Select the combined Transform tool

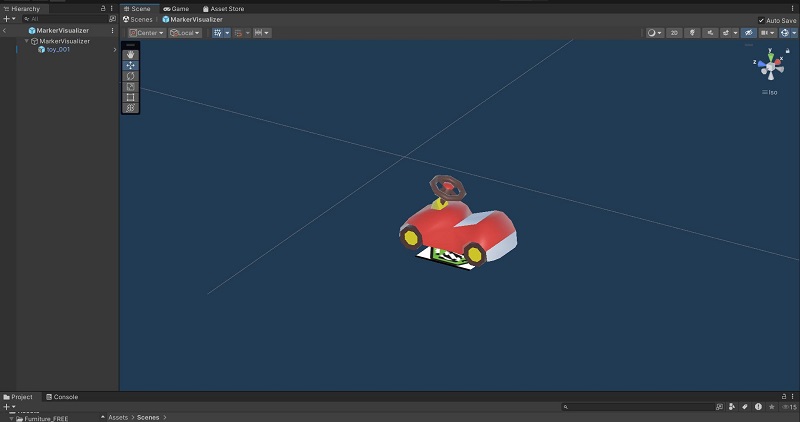(130, 108)
